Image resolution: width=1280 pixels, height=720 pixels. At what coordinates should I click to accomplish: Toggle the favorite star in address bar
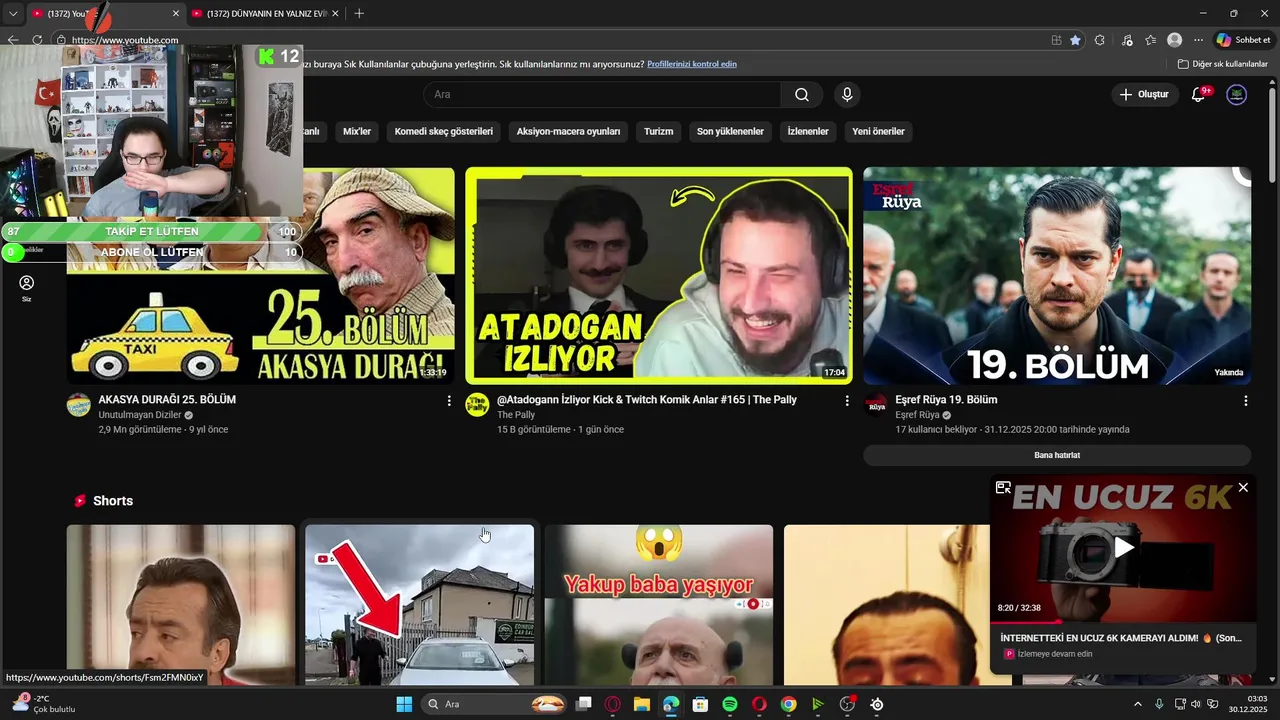(x=1075, y=40)
